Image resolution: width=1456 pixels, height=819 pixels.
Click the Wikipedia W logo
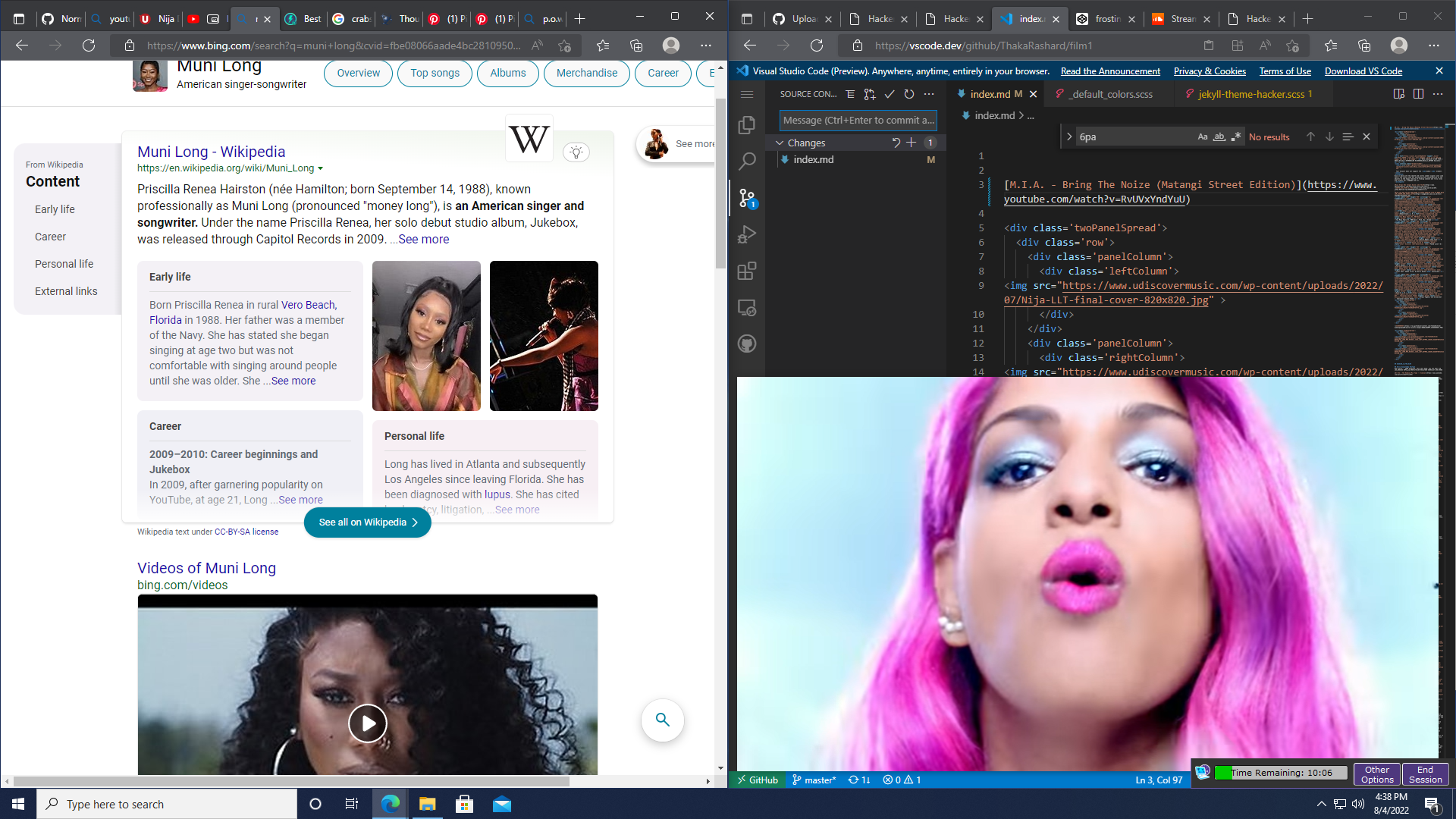point(529,139)
